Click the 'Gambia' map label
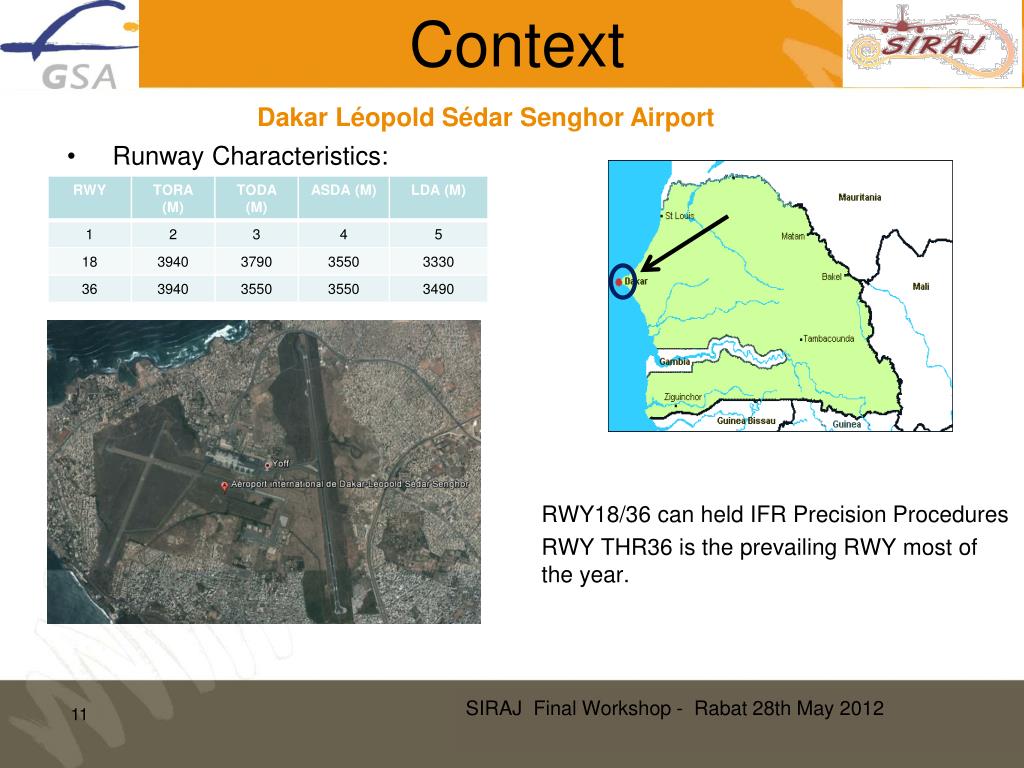 [x=674, y=362]
